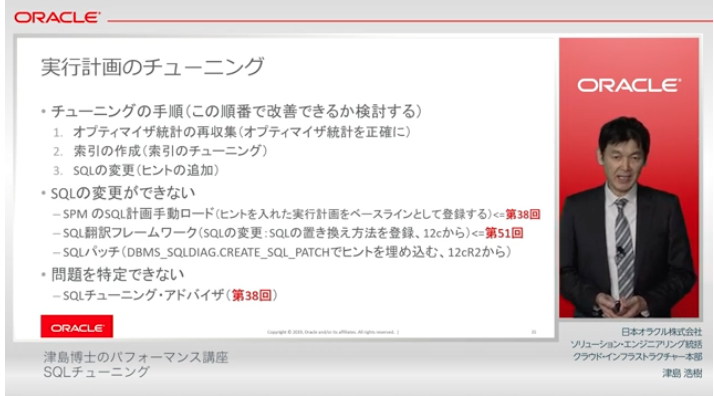Screen dimensions: 714x396
Task: Click the ソリューション・エンジニアリング統括 label
Action: coord(636,344)
